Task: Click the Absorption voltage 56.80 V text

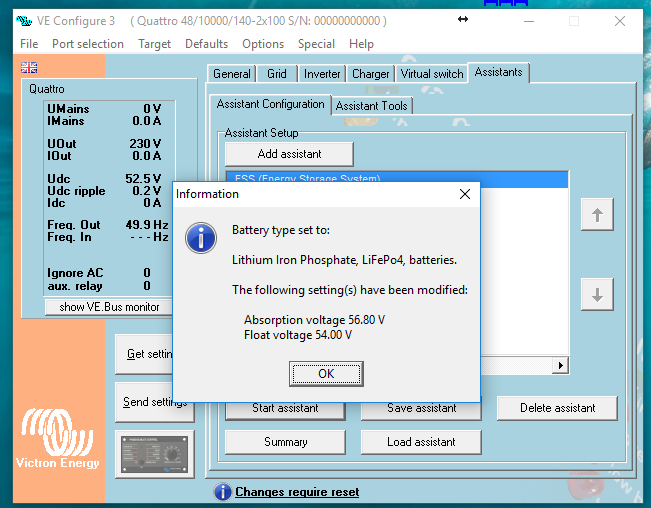Action: tap(314, 320)
